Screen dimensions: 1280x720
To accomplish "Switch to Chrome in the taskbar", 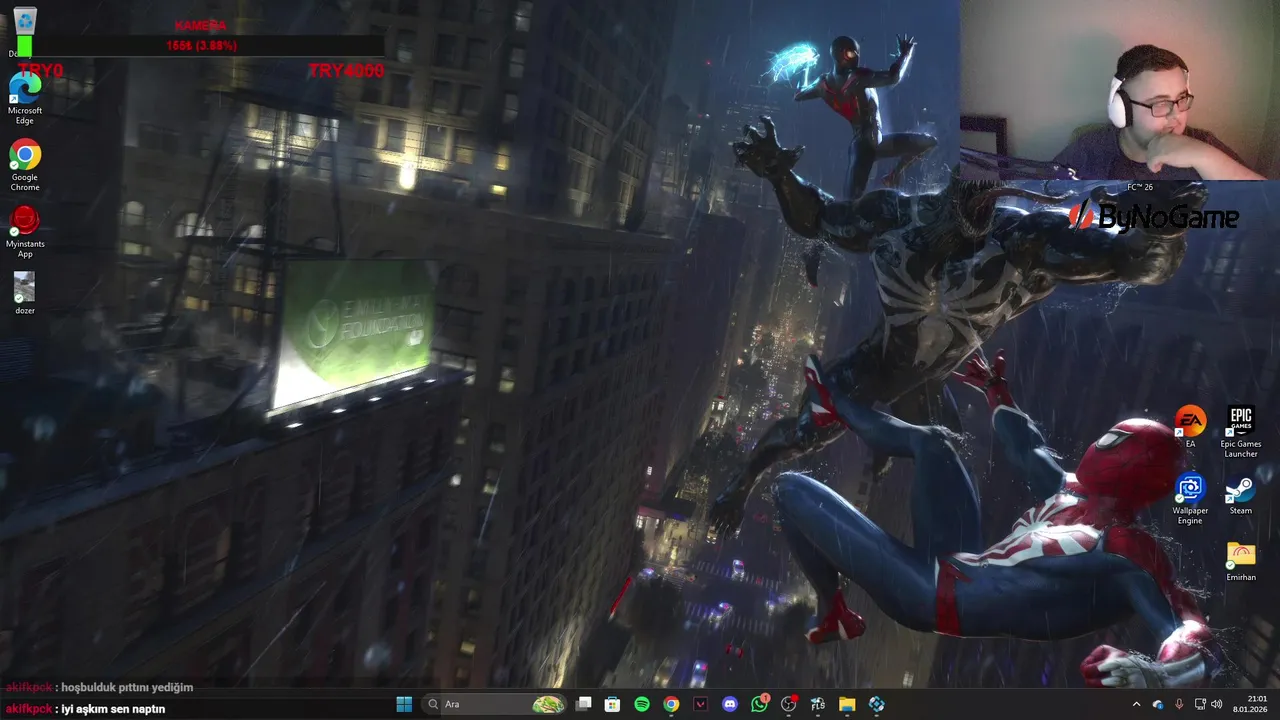I will click(671, 704).
